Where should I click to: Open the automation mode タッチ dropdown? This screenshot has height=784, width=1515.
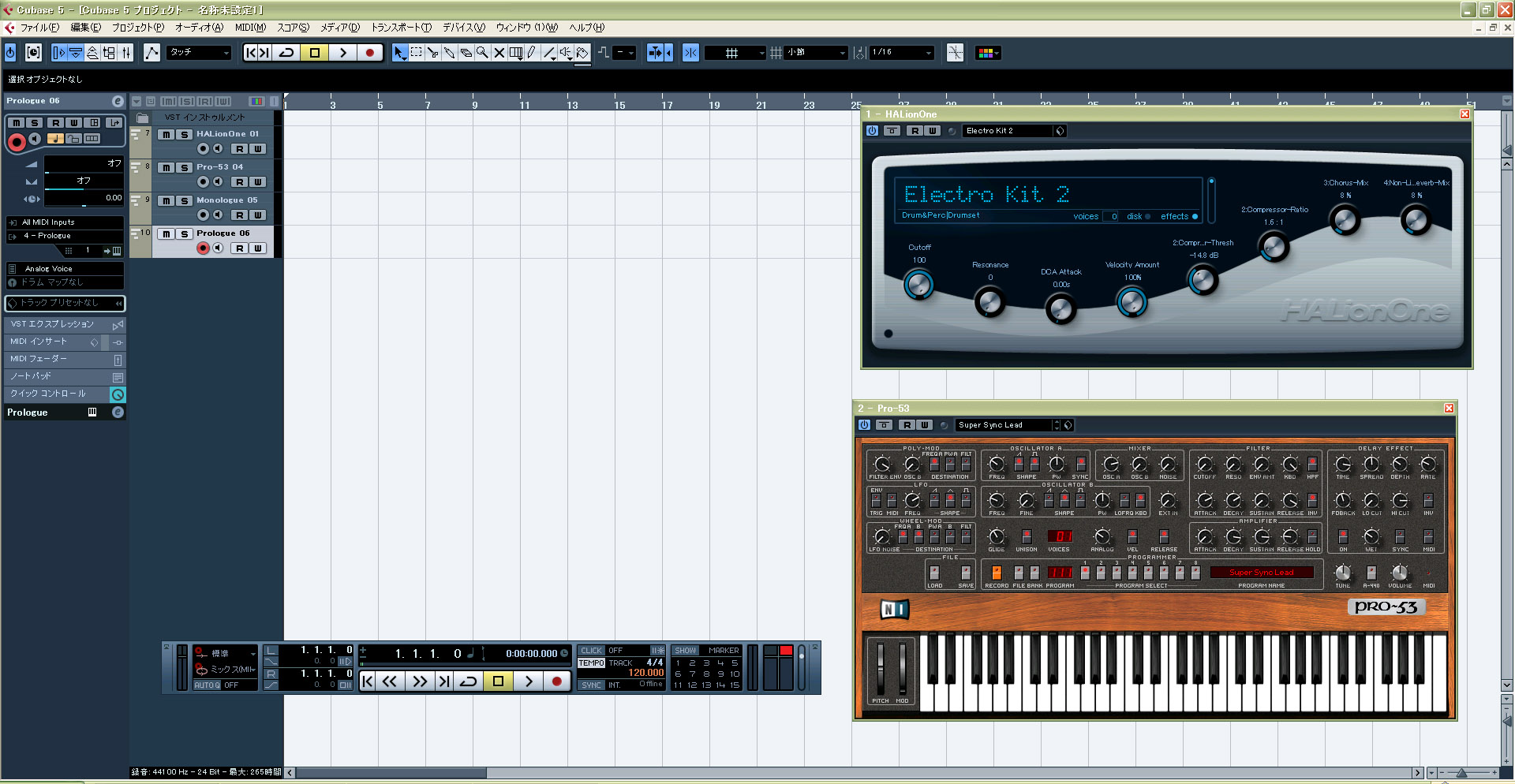pyautogui.click(x=200, y=53)
